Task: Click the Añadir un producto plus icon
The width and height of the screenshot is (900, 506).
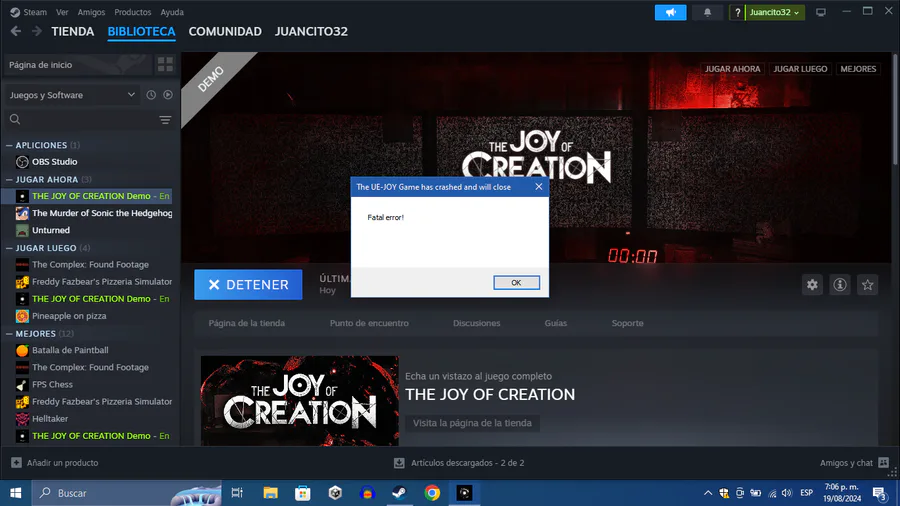Action: coord(16,462)
